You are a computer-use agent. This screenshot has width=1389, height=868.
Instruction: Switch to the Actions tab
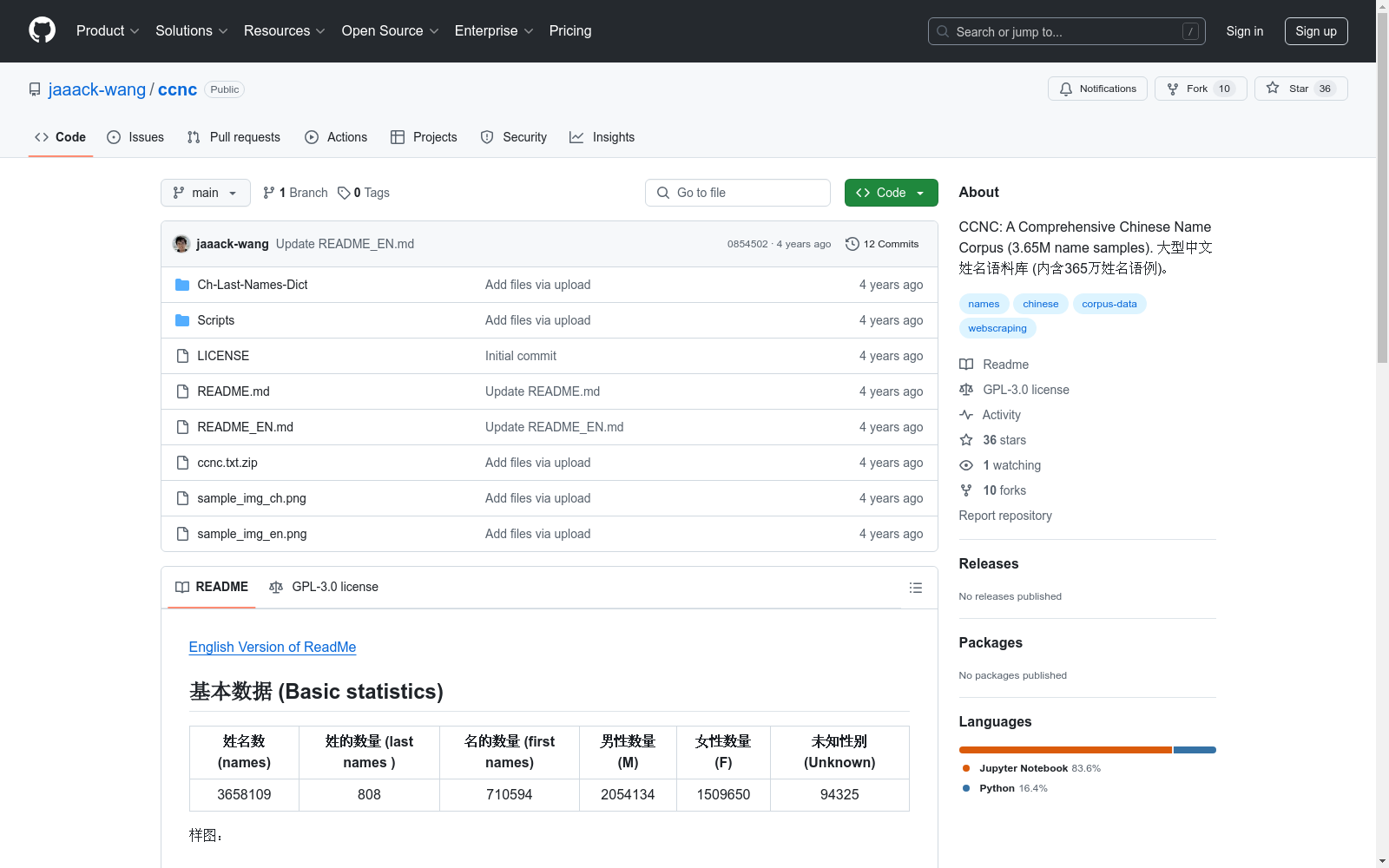(x=336, y=137)
